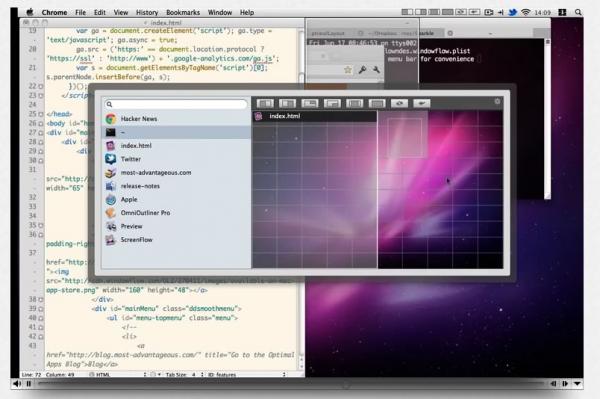Click the seventh overlay toolbar button with the eye-like icon
The height and width of the screenshot is (399, 600).
point(399,103)
